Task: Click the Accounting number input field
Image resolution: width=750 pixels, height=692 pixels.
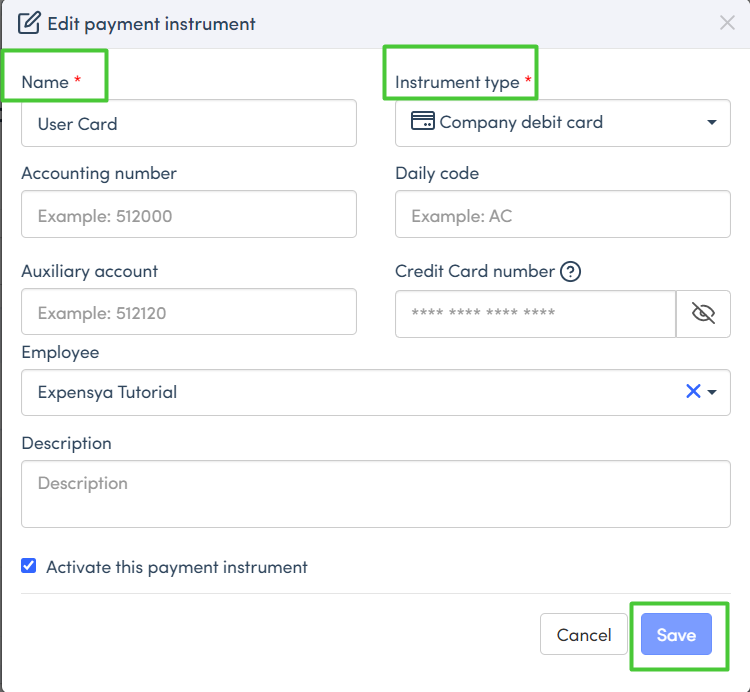Action: pos(188,215)
